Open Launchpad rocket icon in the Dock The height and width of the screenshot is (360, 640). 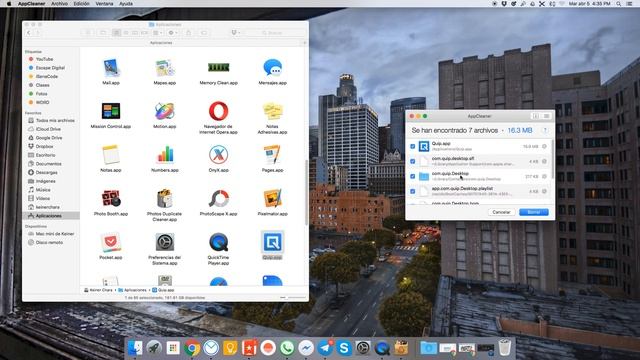(x=154, y=348)
